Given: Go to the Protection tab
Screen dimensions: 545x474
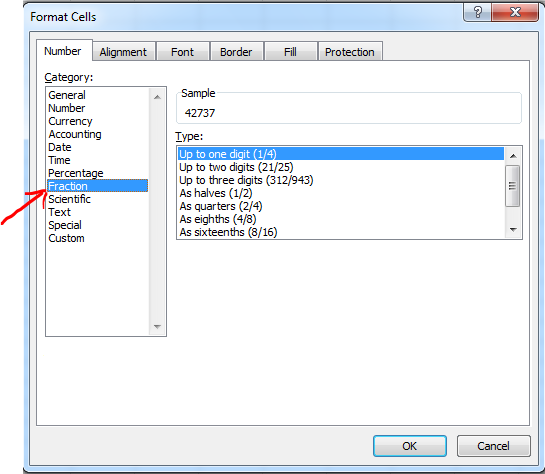Looking at the screenshot, I should point(350,52).
